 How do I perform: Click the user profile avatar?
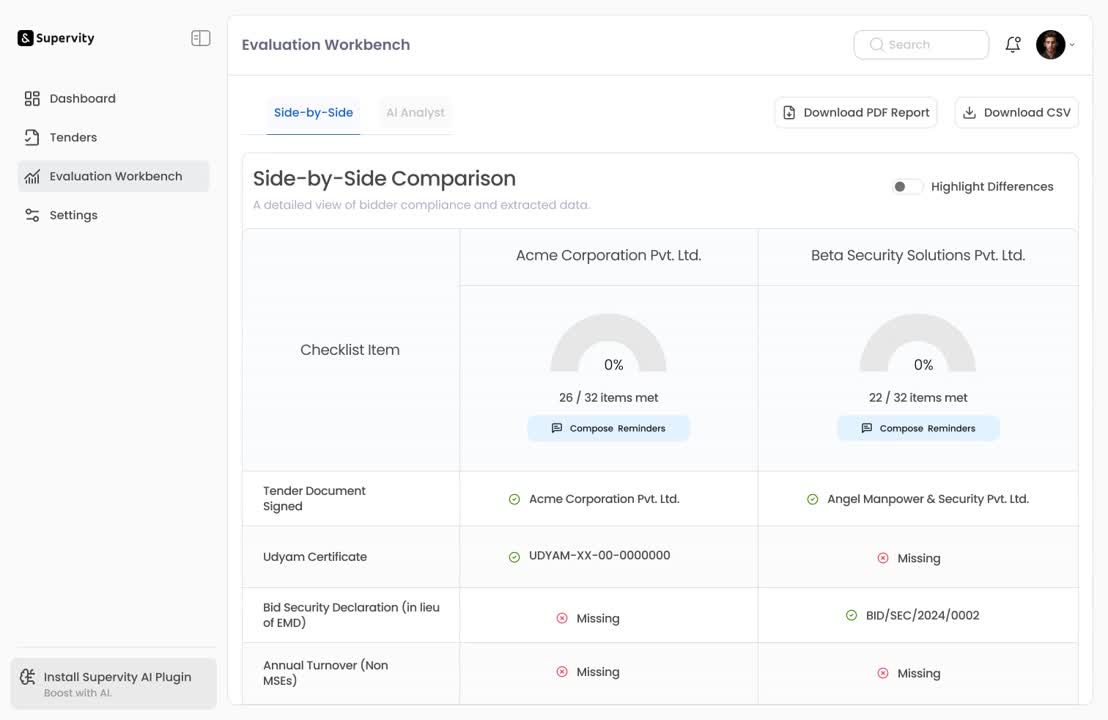pyautogui.click(x=1051, y=45)
